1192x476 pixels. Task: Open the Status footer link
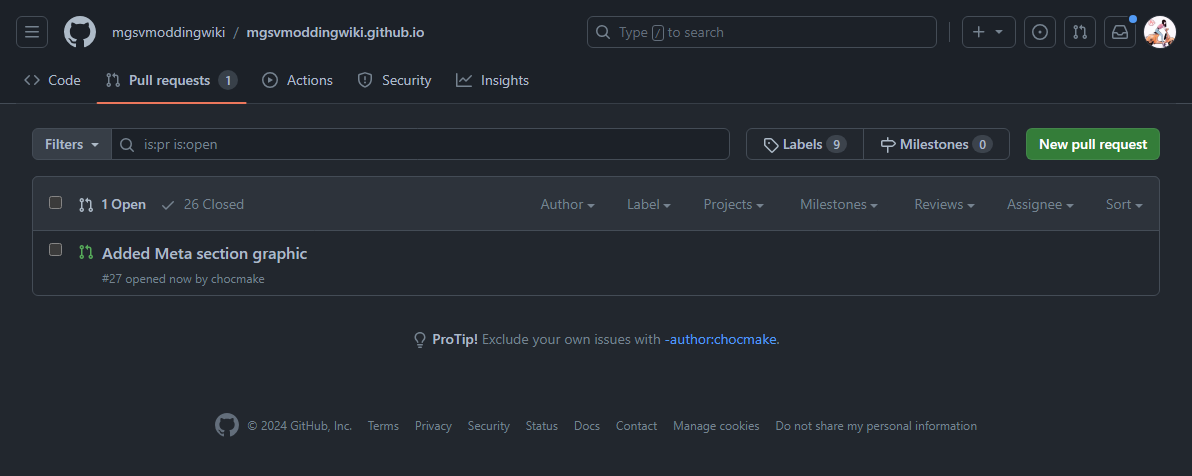542,426
